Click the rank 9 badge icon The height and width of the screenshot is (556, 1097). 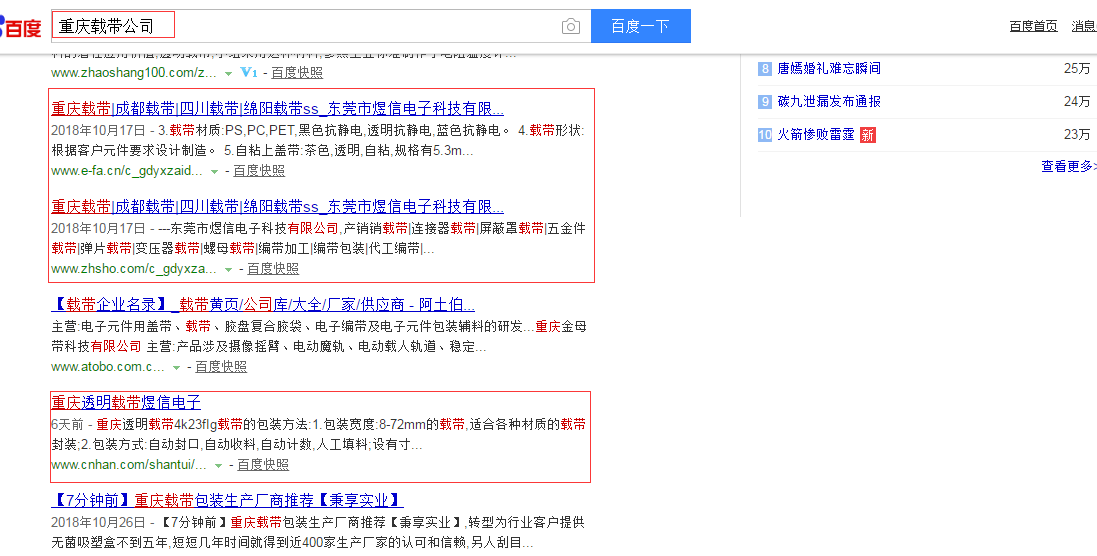765,102
